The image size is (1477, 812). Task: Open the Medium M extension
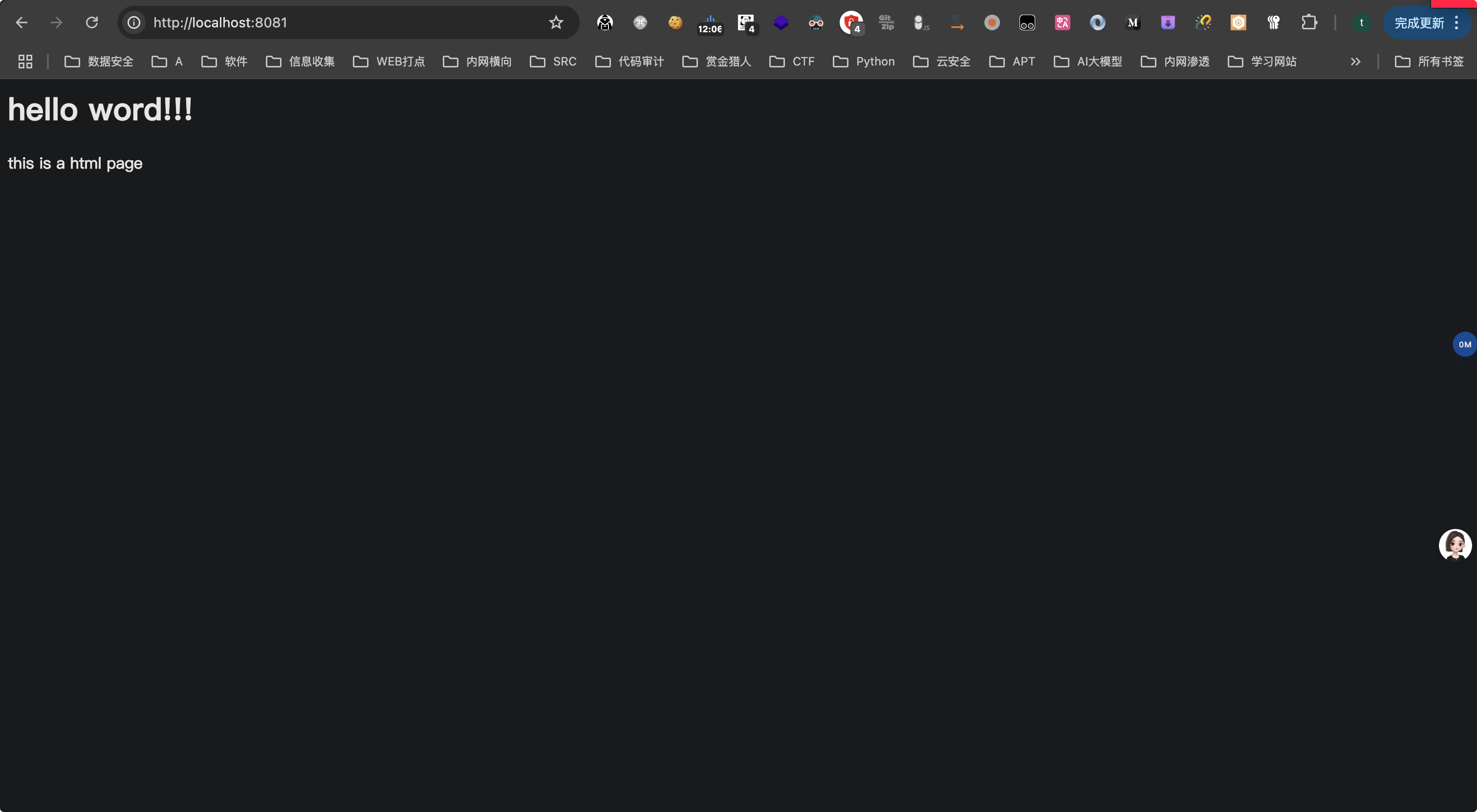click(1132, 23)
